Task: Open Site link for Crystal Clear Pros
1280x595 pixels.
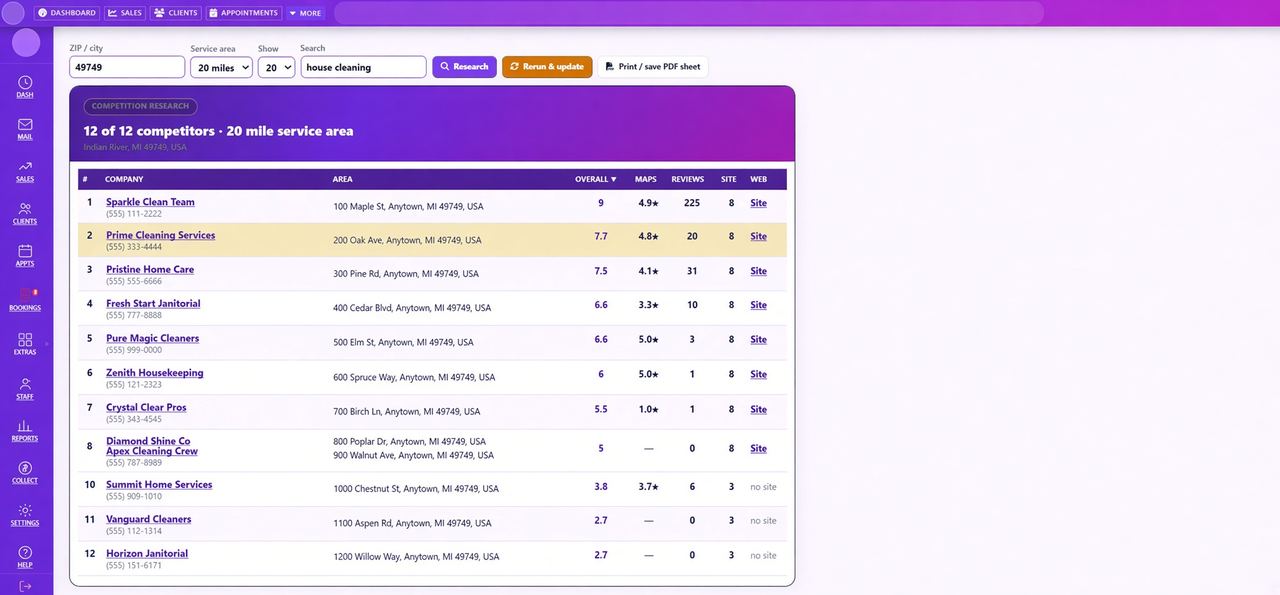Action: click(758, 409)
